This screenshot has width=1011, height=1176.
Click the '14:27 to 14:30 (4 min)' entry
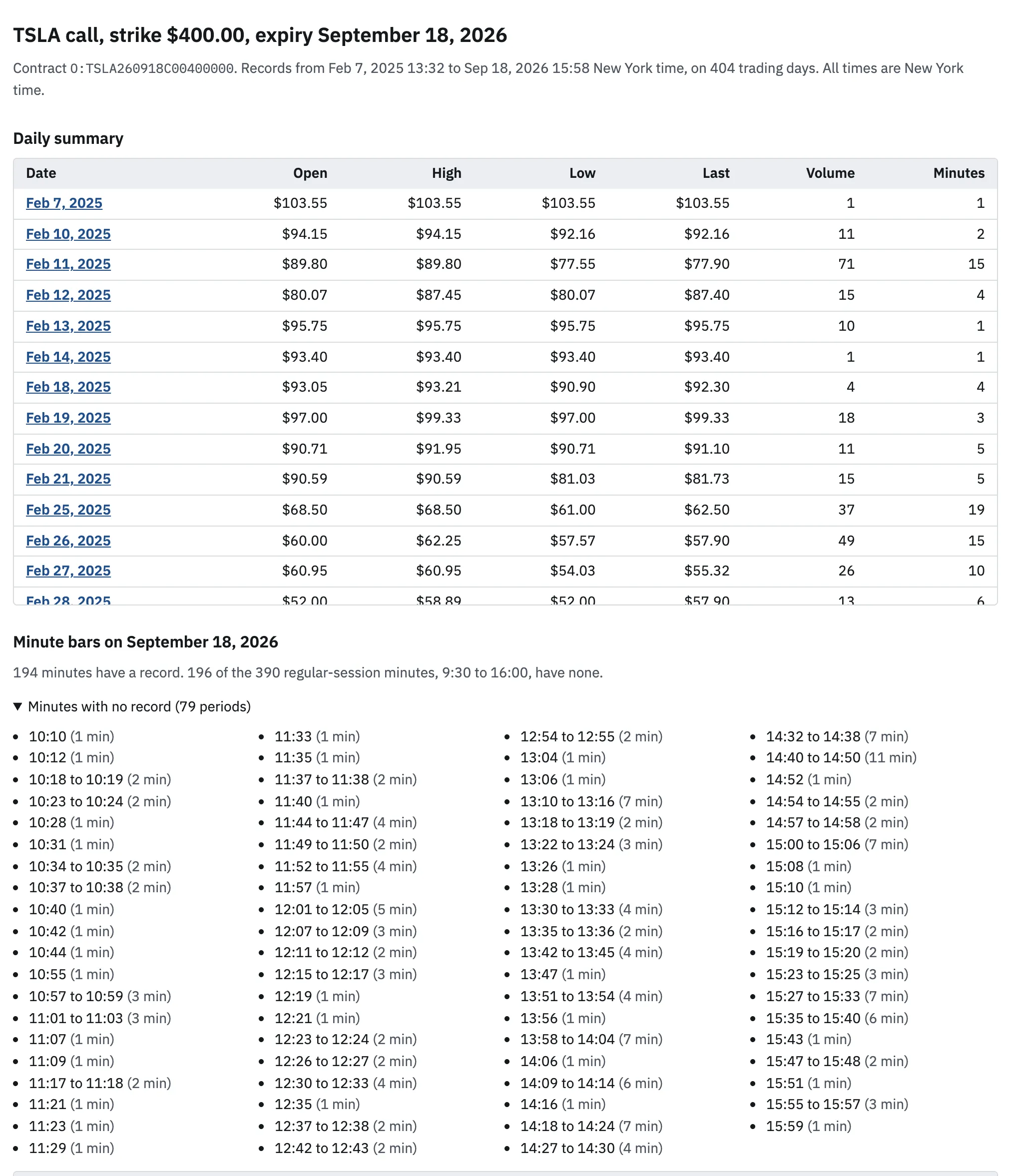pos(591,1148)
